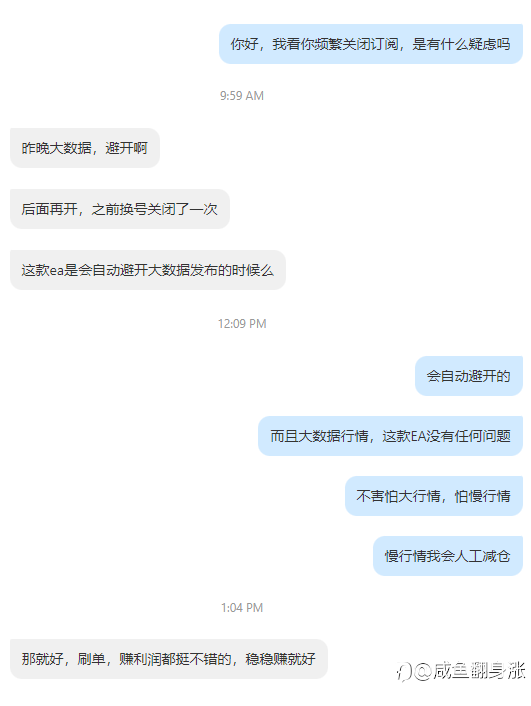This screenshot has width=531, height=706.
Task: Select the gray message 昨晚大数据，避开啊
Action: point(85,148)
